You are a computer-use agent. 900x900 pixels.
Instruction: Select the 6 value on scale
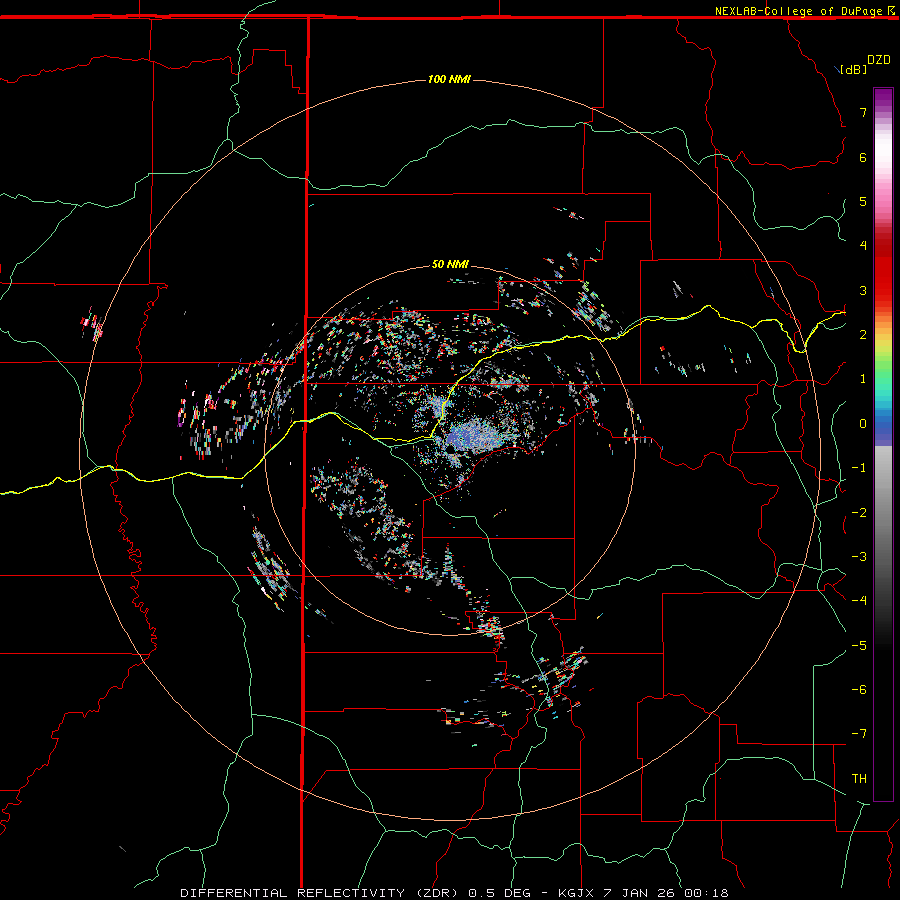click(863, 157)
